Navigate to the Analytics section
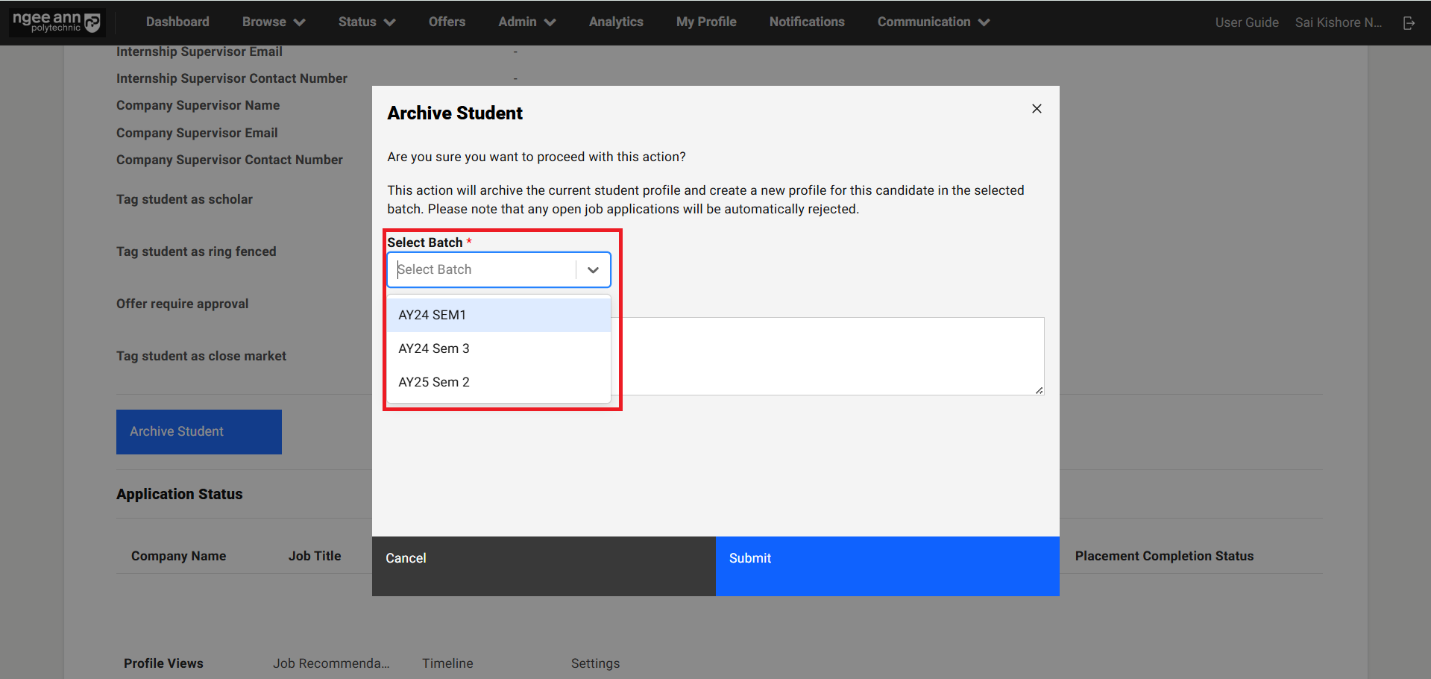This screenshot has width=1431, height=679. [x=615, y=20]
